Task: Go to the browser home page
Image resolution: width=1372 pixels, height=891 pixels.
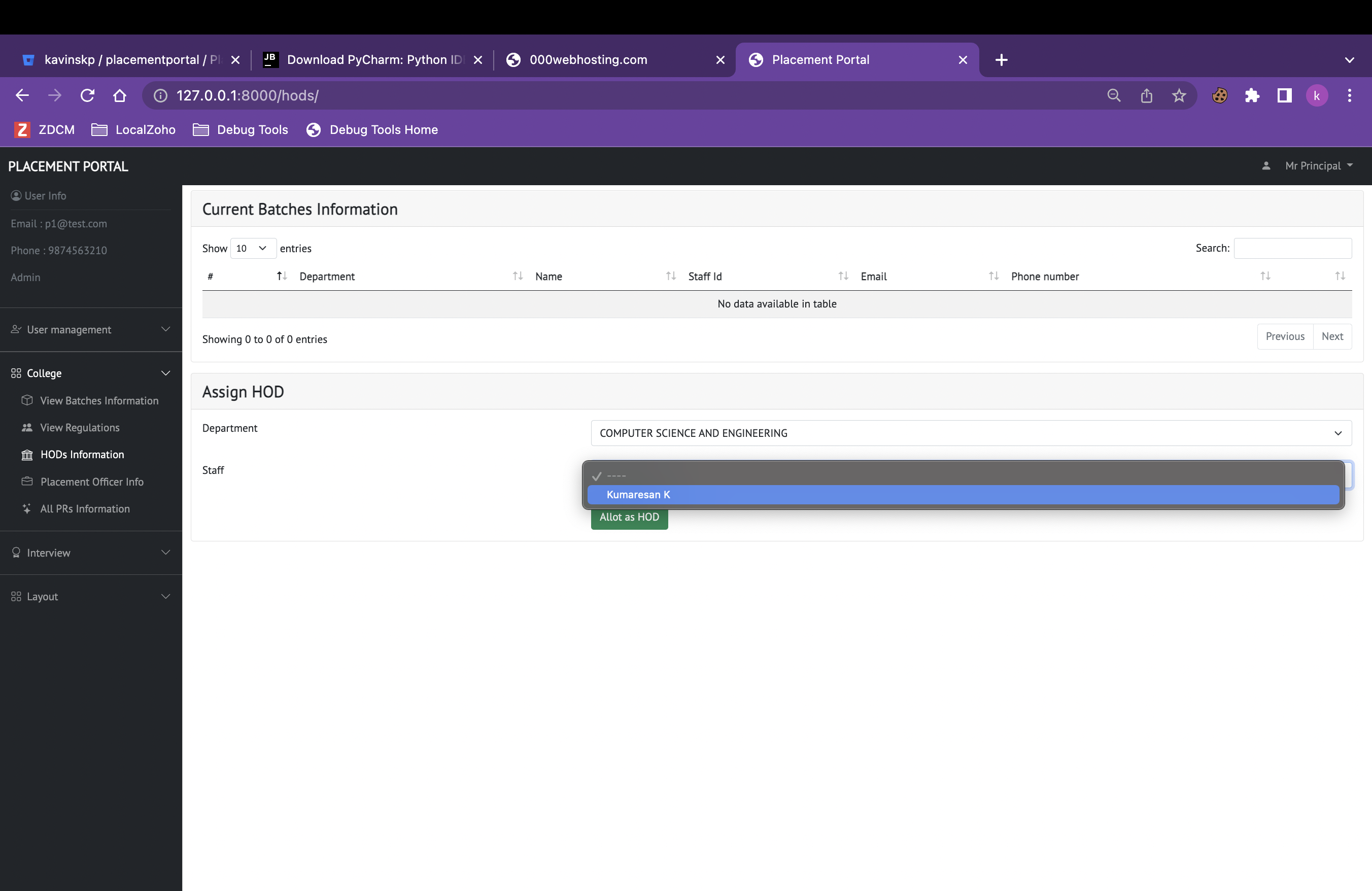Action: coord(119,95)
